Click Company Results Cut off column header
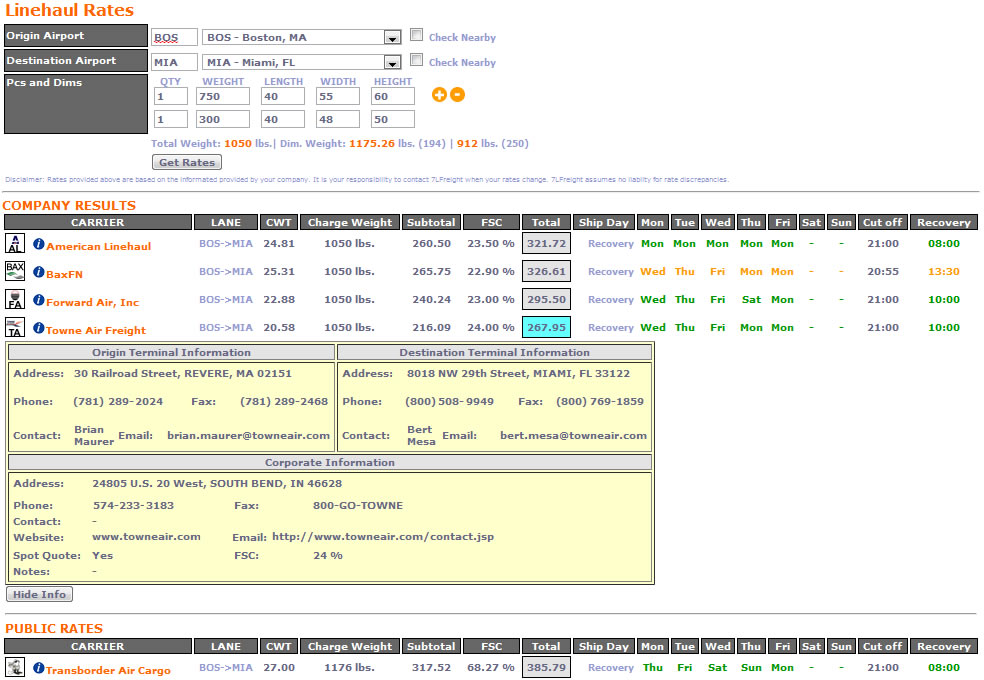The height and width of the screenshot is (680, 984). [x=882, y=222]
